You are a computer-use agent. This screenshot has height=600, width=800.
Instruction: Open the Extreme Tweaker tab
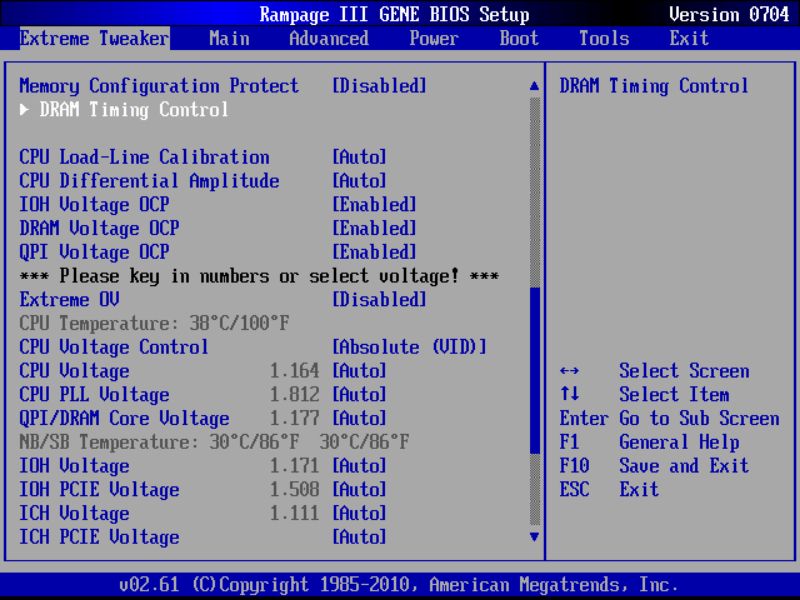pyautogui.click(x=94, y=38)
